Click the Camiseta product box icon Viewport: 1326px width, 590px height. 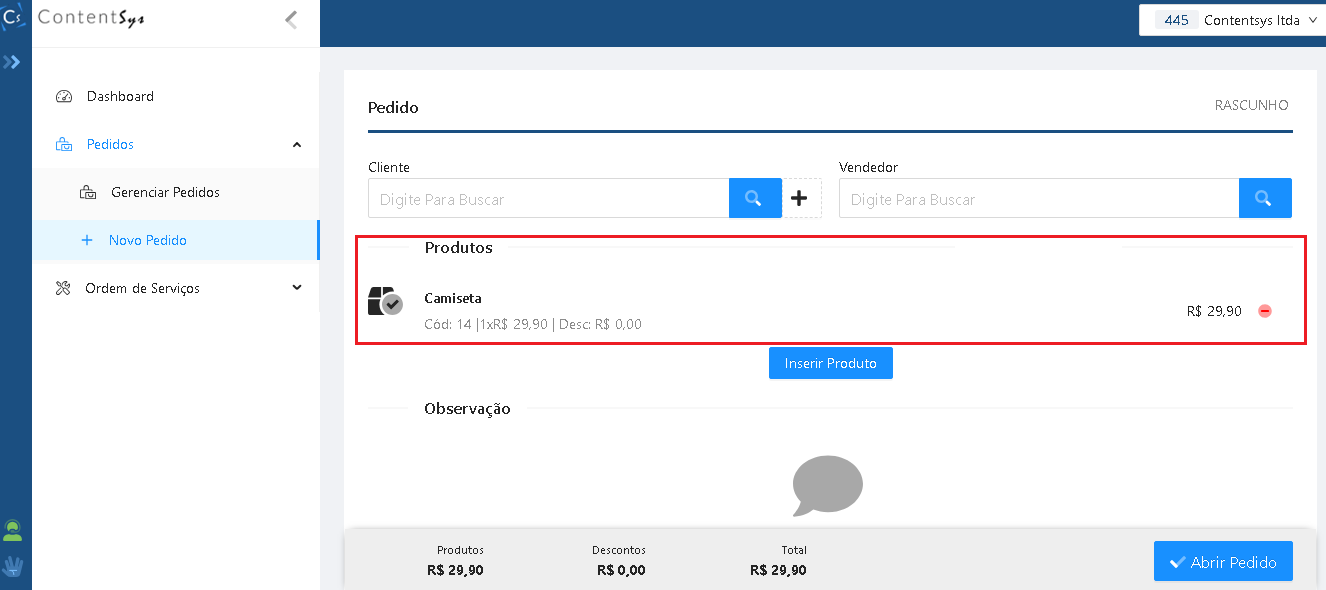click(385, 301)
